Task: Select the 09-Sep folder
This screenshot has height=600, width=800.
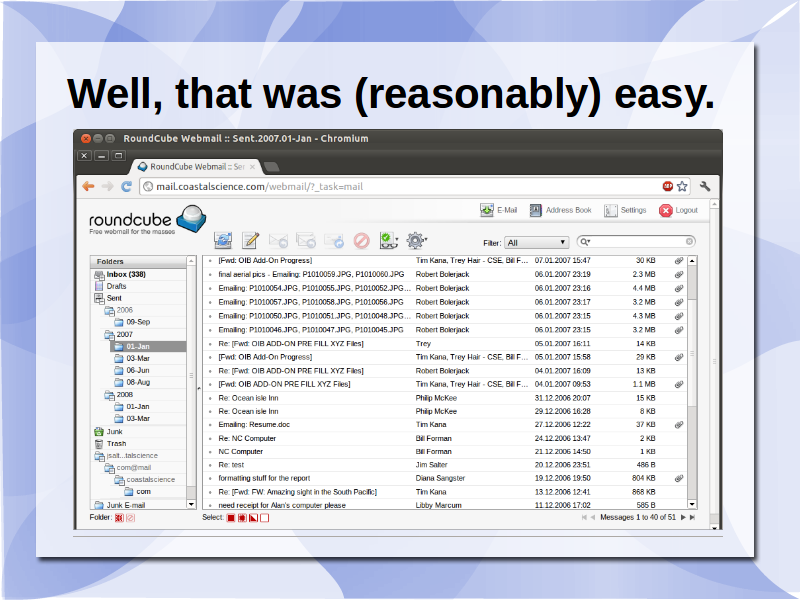Action: tap(138, 322)
